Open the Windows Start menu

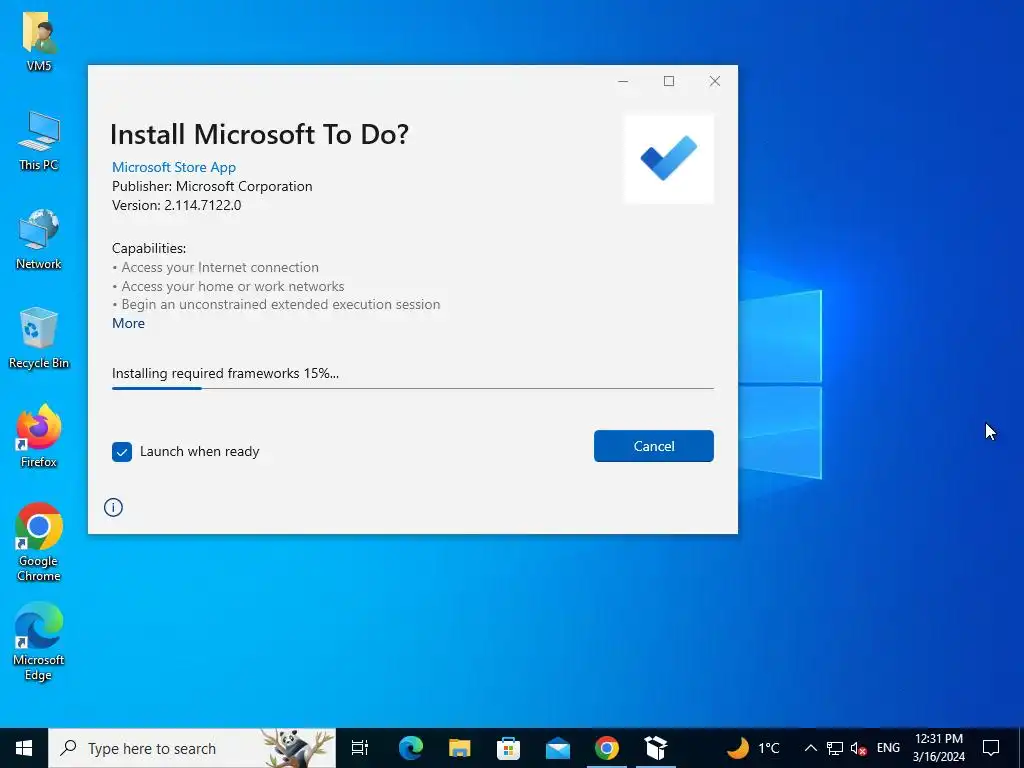(x=24, y=748)
